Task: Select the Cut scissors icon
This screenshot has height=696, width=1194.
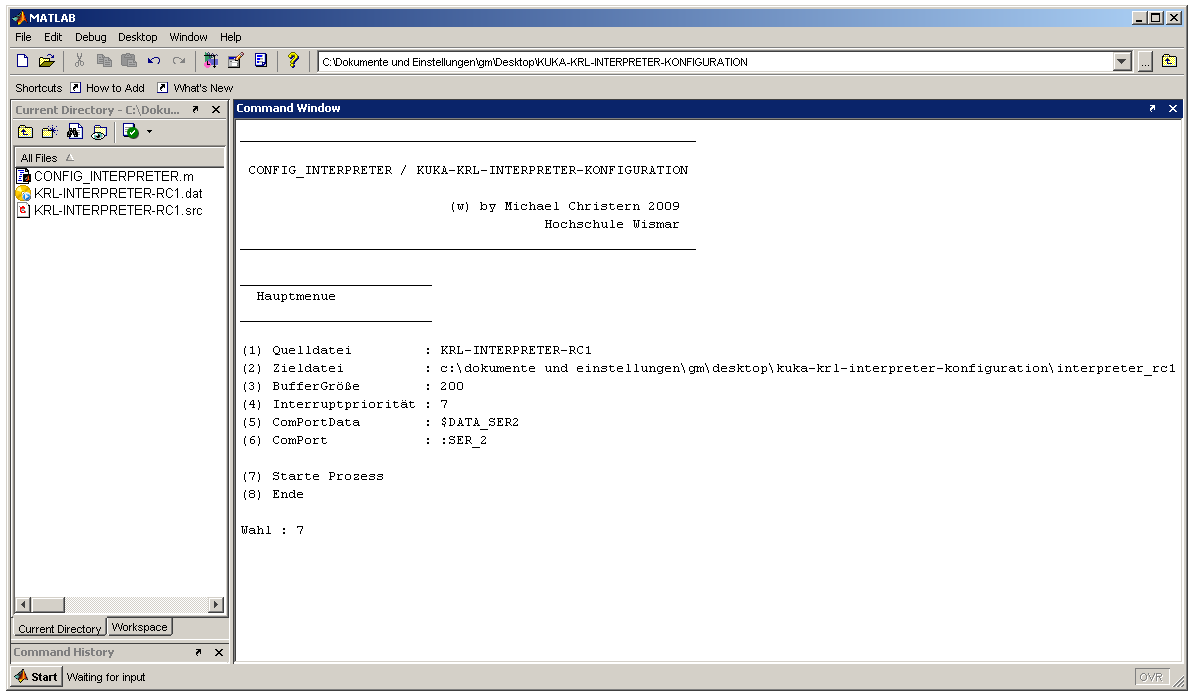Action: point(77,60)
